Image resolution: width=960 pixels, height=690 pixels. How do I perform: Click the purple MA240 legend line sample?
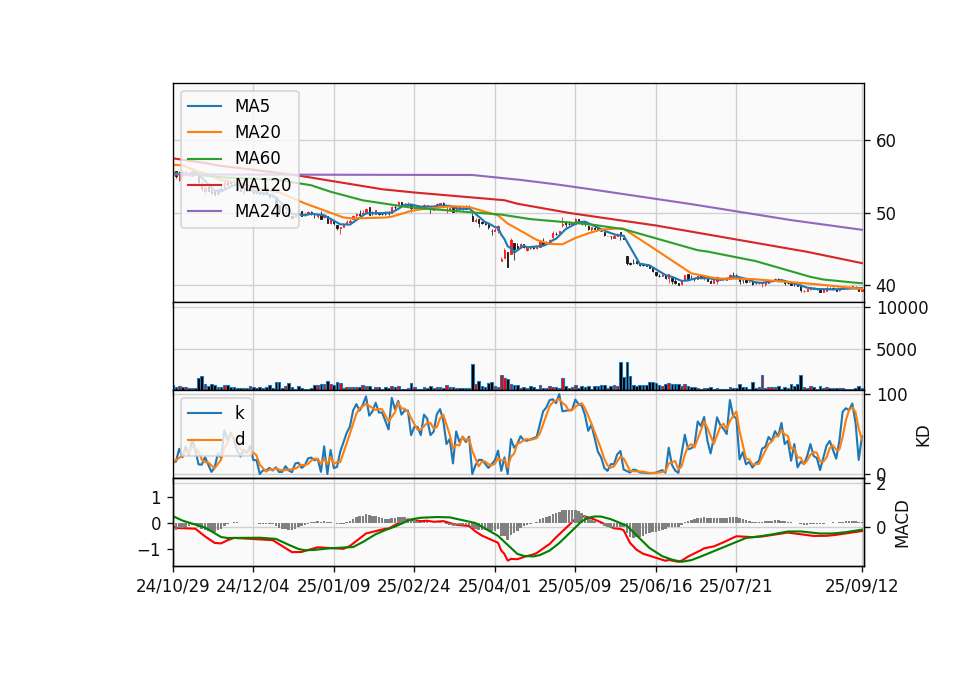pyautogui.click(x=205, y=211)
